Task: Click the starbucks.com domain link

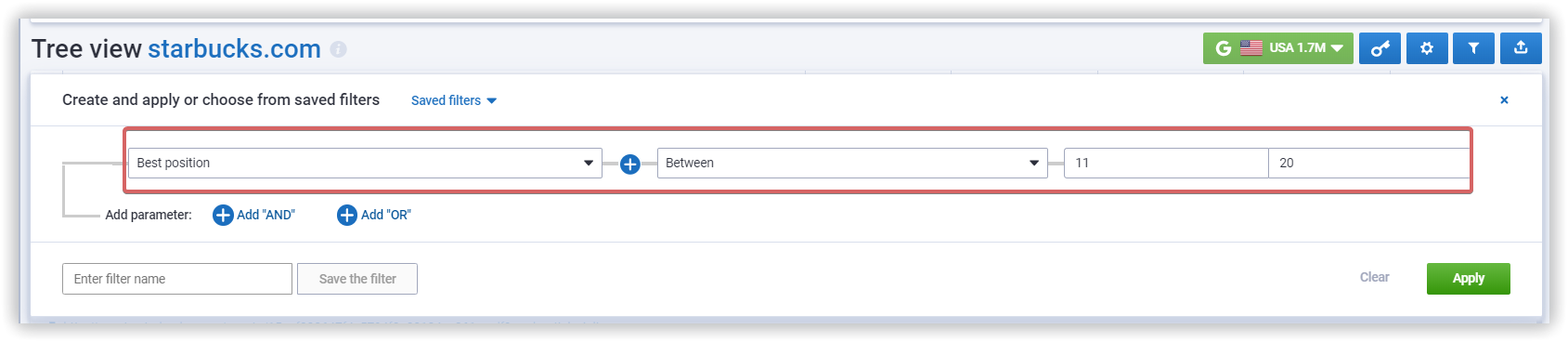Action: tap(234, 48)
